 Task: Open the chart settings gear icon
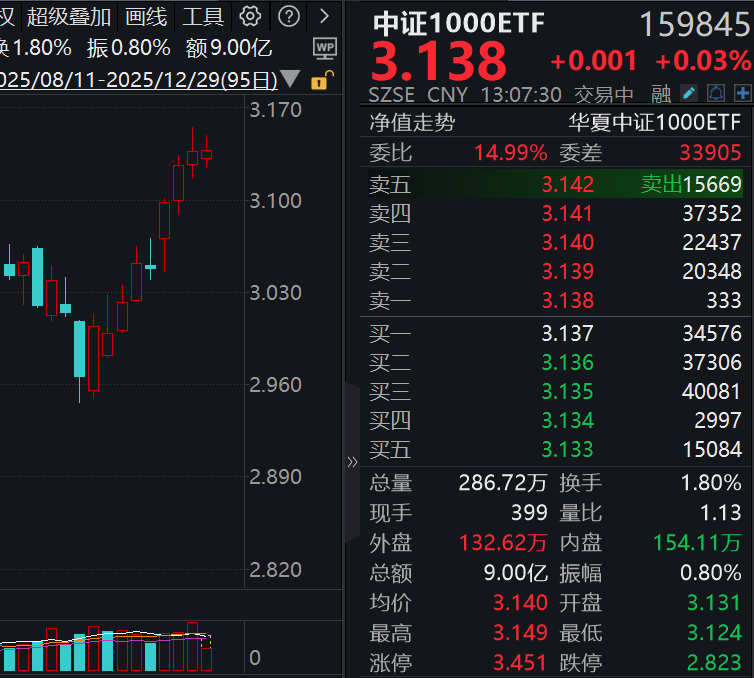click(x=251, y=16)
